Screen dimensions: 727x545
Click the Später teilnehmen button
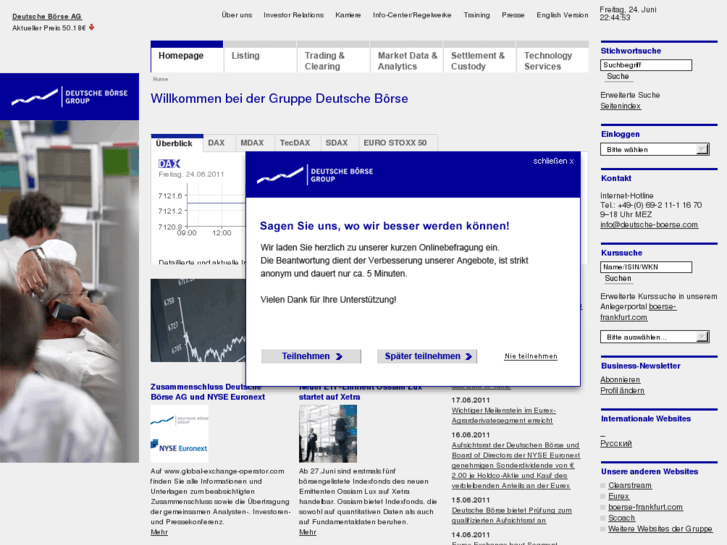pyautogui.click(x=427, y=356)
